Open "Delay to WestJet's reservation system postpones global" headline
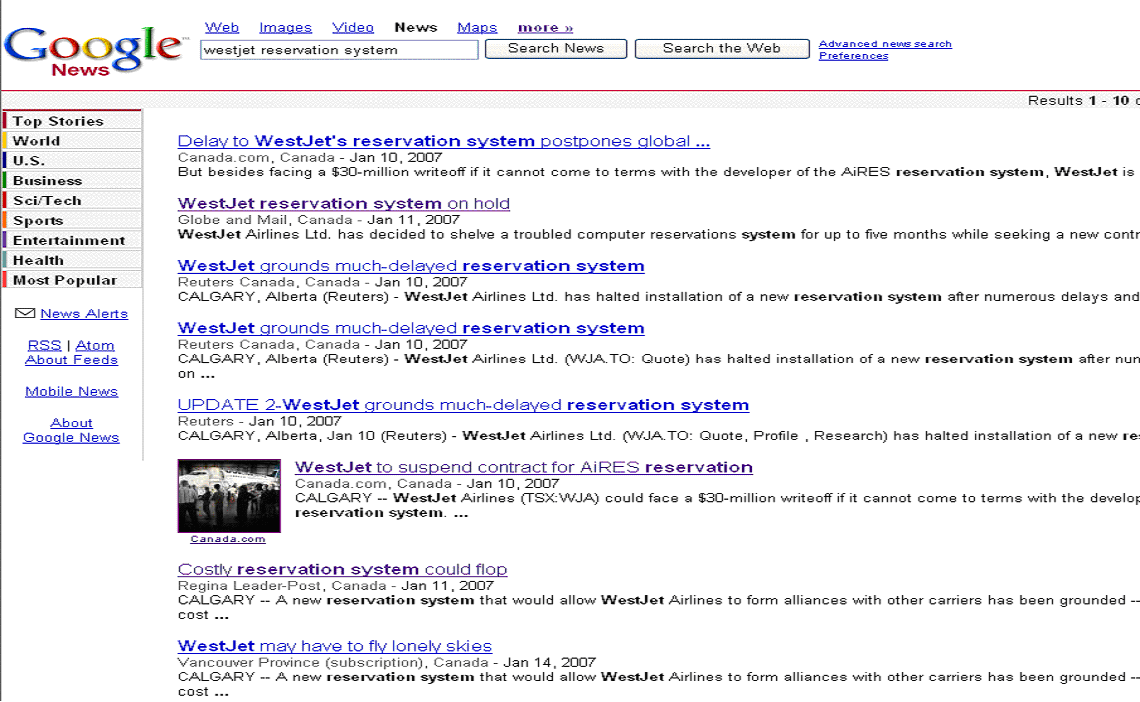1140x702 pixels. (x=443, y=141)
